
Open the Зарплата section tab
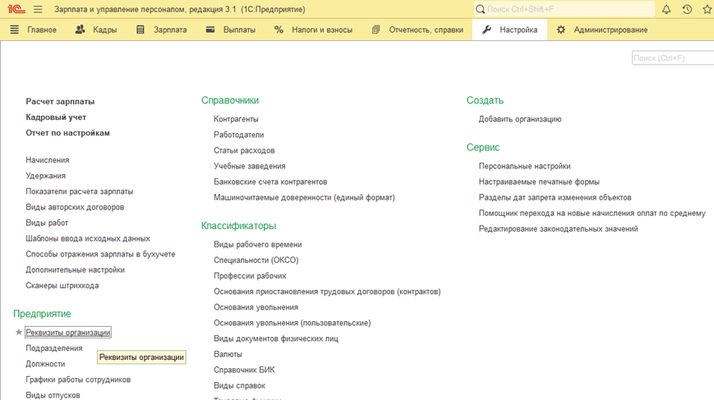pyautogui.click(x=165, y=29)
